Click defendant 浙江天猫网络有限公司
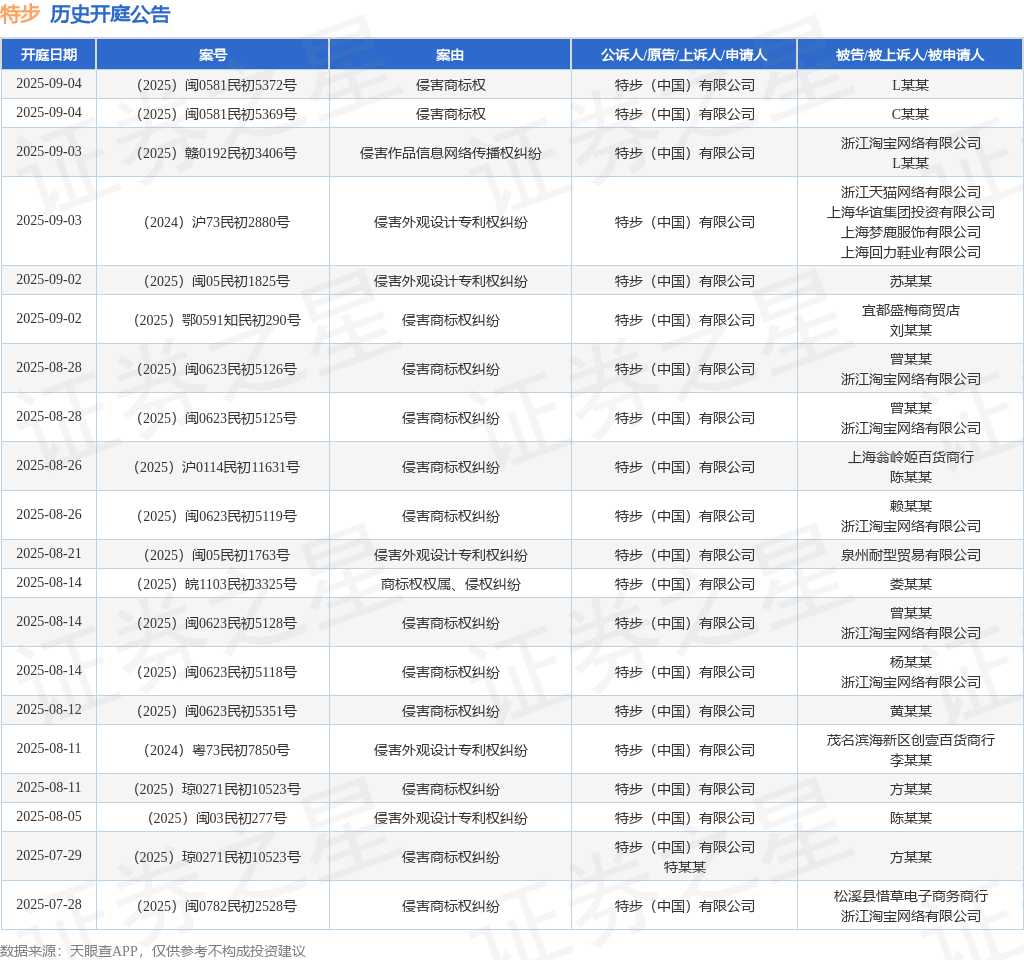Viewport: 1024px width, 960px height. 910,192
